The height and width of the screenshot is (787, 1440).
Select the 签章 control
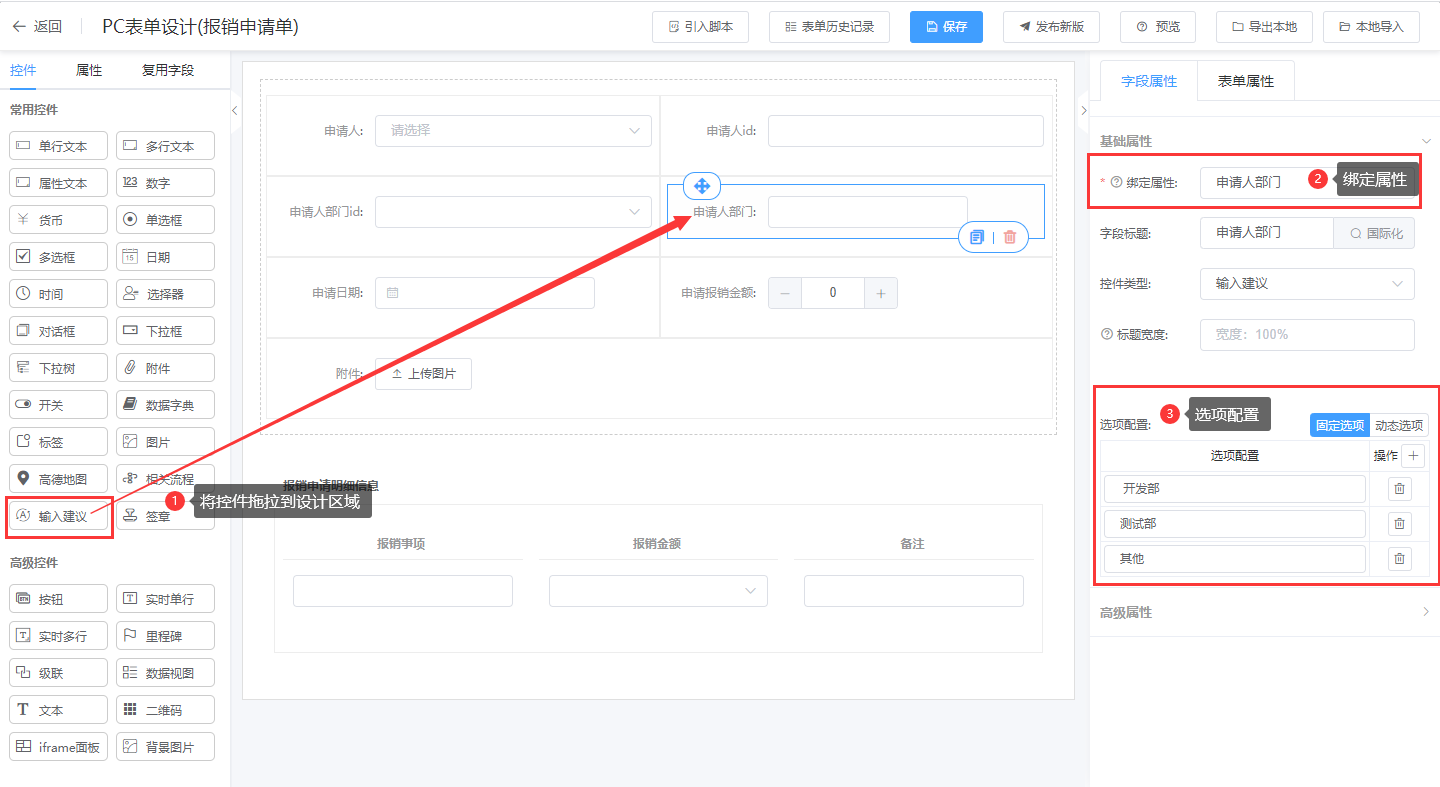[x=165, y=516]
